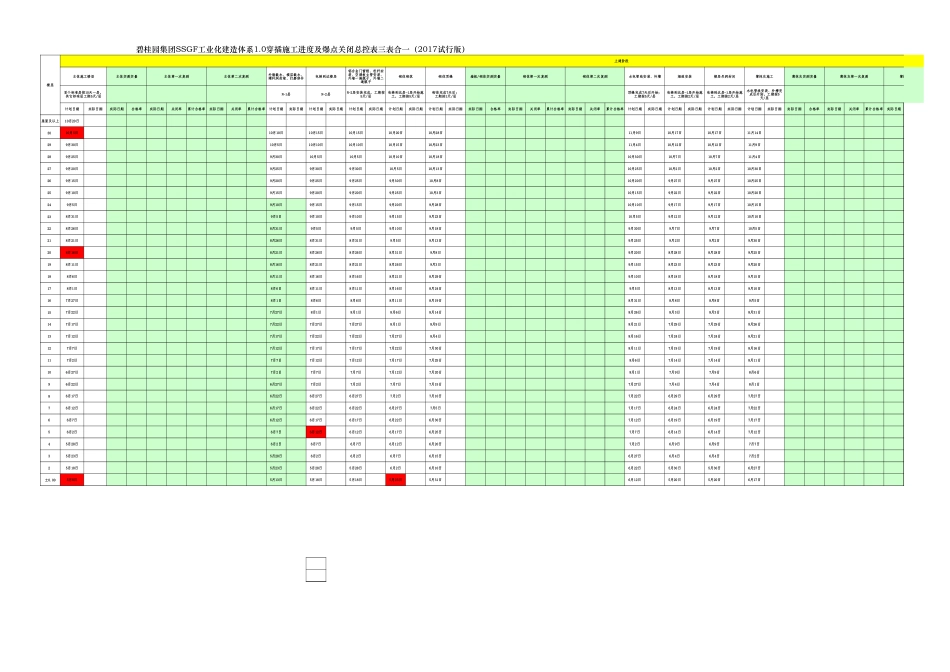The width and height of the screenshot is (950, 672).
Task: Select the red cell in floor 20 row
Action: [x=72, y=252]
